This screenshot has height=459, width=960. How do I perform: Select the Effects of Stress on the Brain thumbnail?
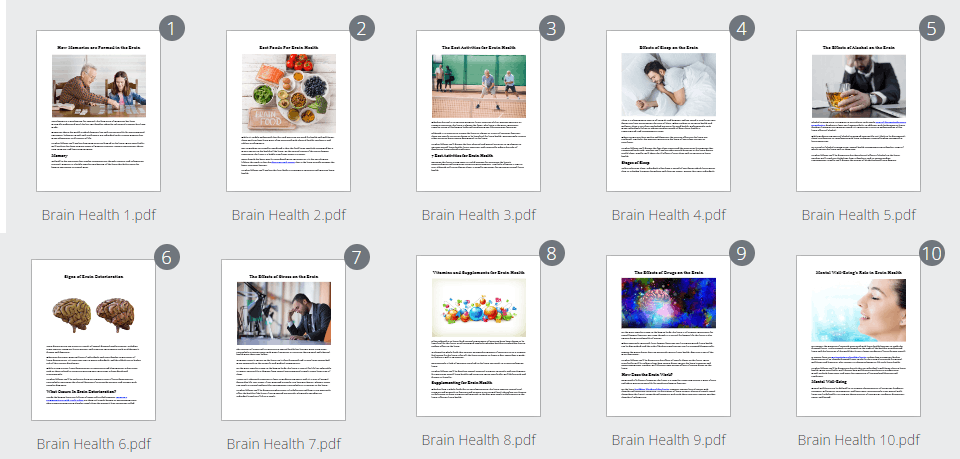pyautogui.click(x=284, y=340)
